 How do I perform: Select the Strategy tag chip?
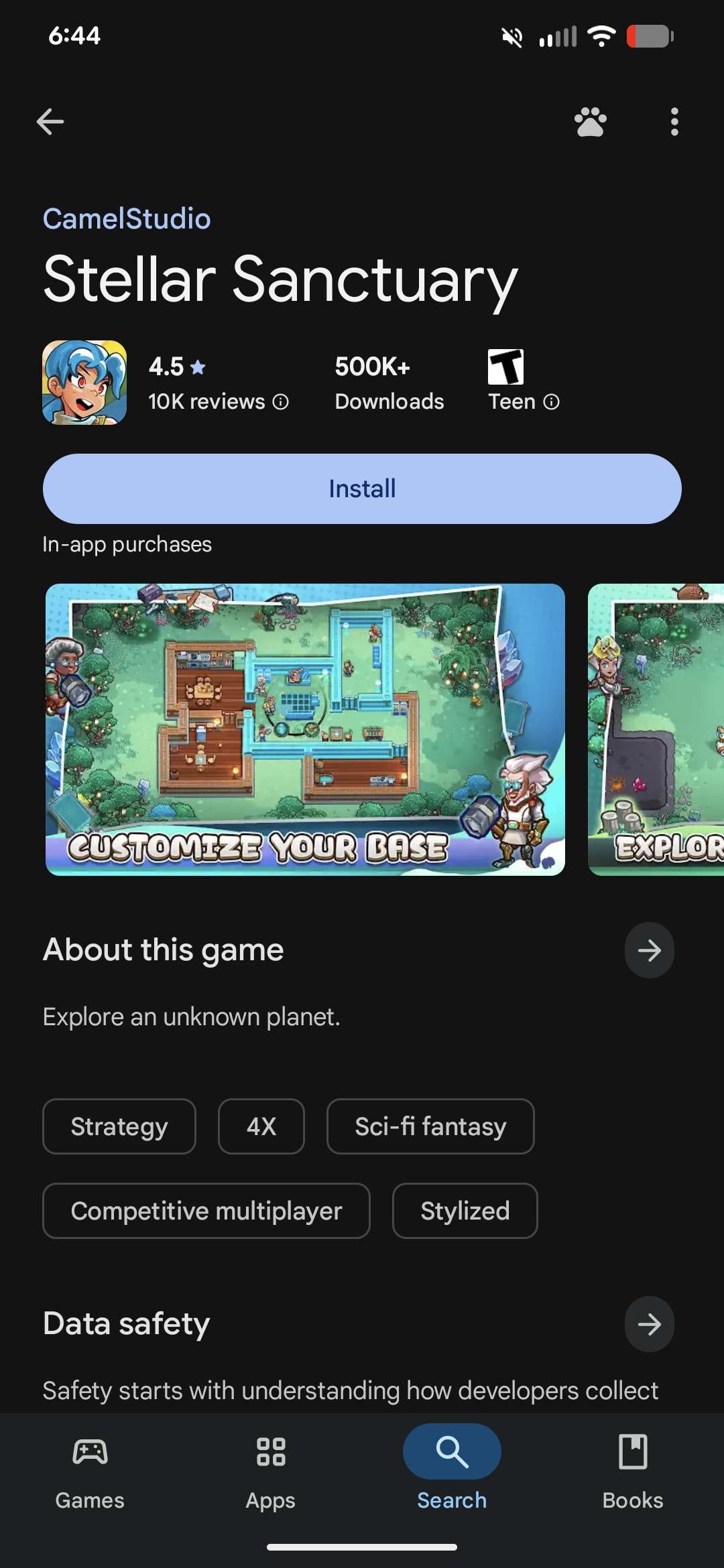[119, 1126]
